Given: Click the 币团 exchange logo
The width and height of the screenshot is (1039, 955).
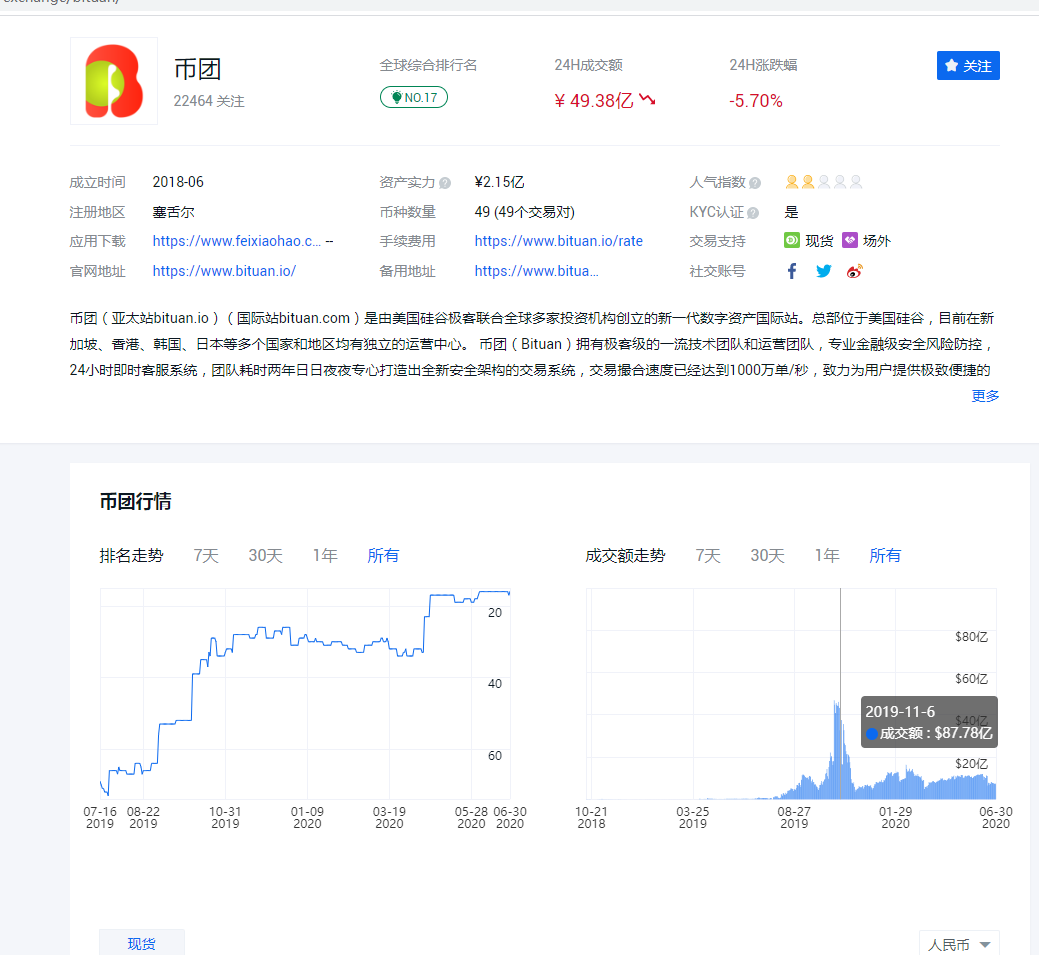Looking at the screenshot, I should tap(114, 81).
